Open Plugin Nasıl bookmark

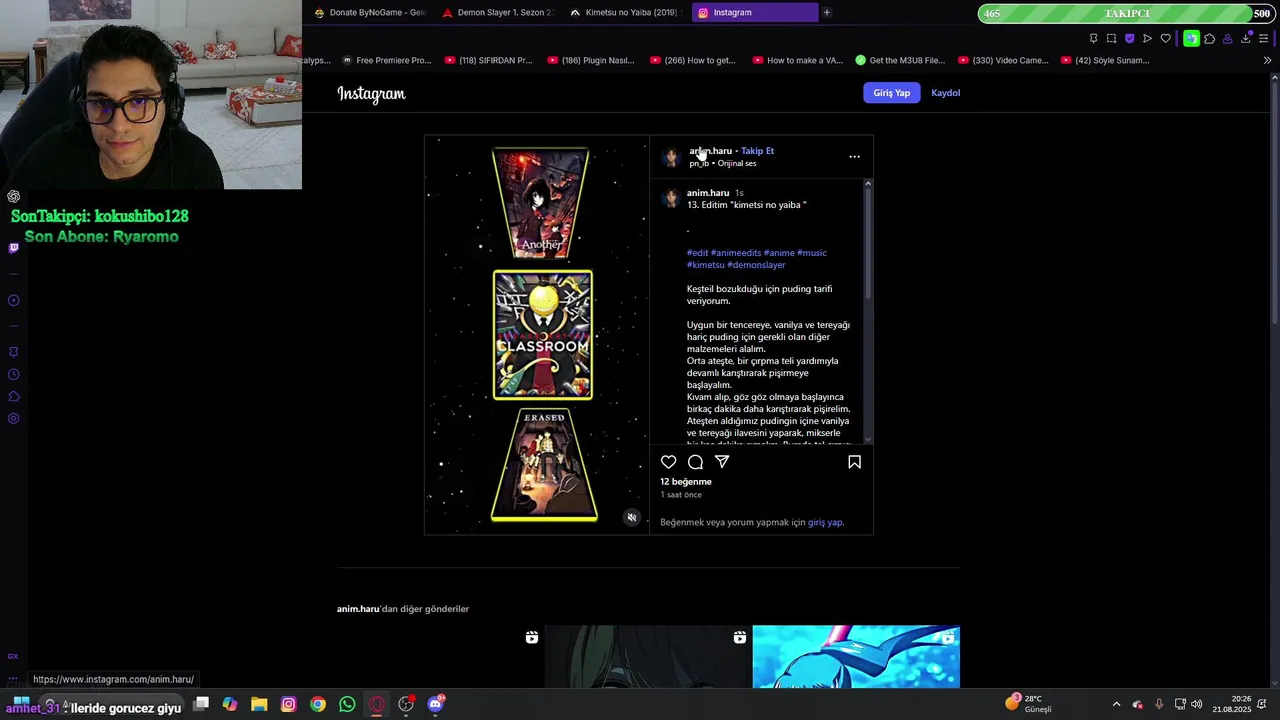(590, 60)
